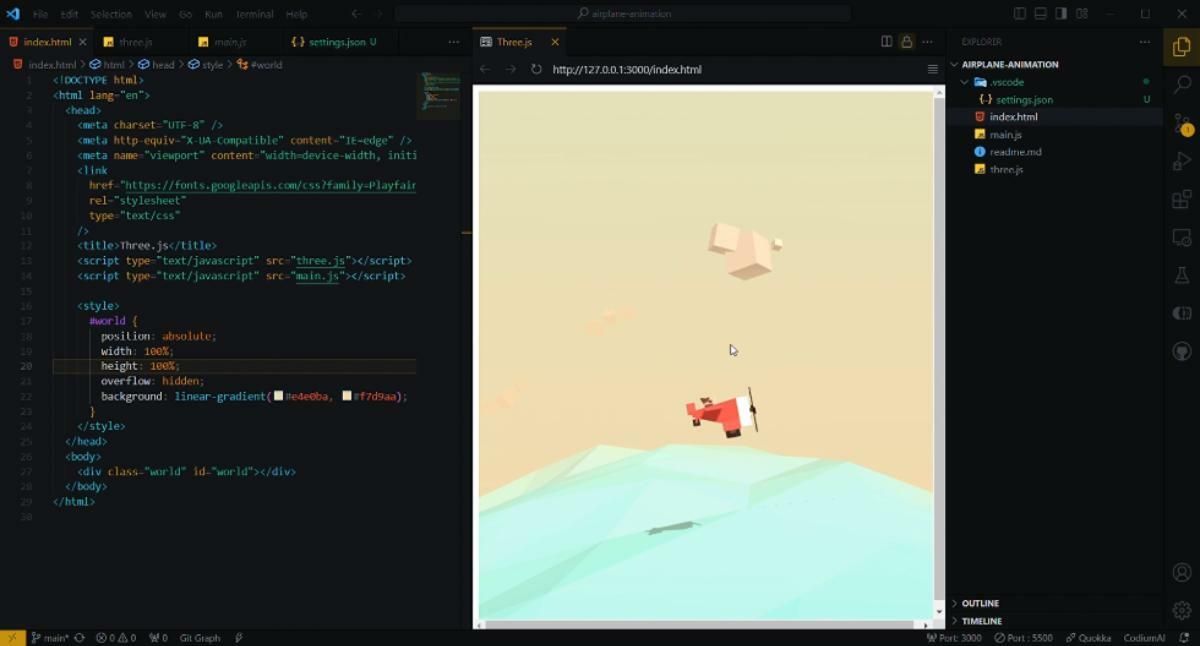
Task: Open Git Graph from the status bar
Action: pyautogui.click(x=203, y=637)
